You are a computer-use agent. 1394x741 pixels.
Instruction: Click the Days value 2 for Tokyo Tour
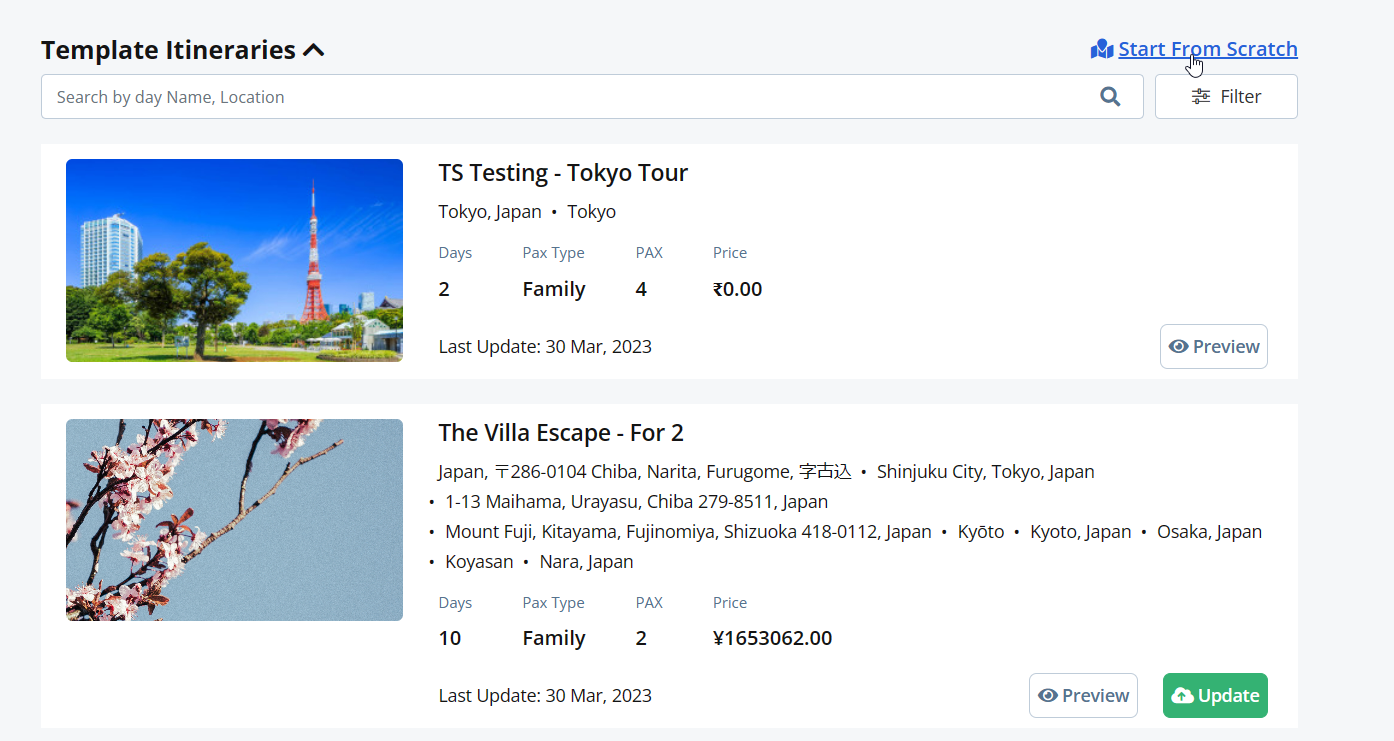[x=444, y=289]
